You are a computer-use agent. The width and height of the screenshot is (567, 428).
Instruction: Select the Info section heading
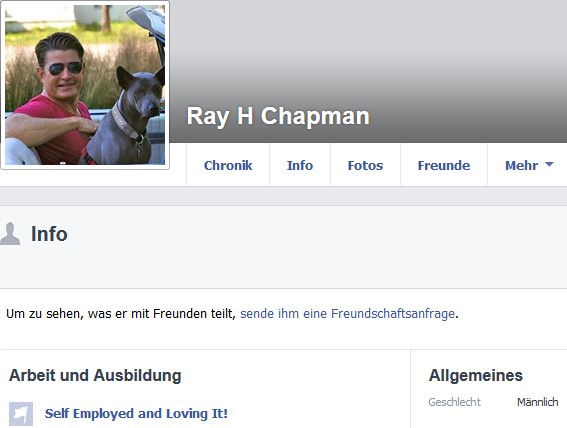pyautogui.click(x=49, y=234)
